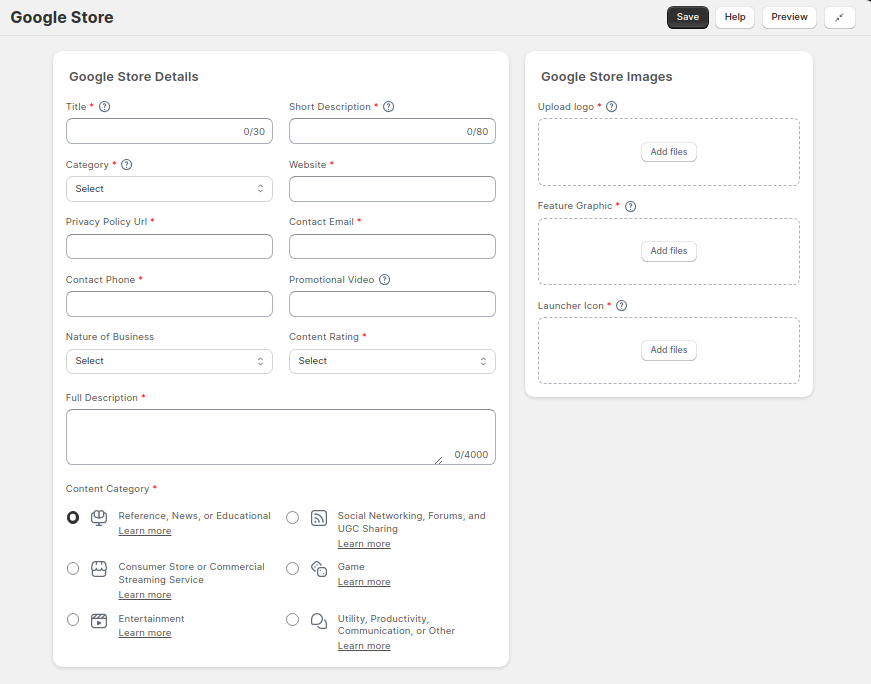Click inside the Full Description textarea
This screenshot has width=871, height=684.
point(281,437)
